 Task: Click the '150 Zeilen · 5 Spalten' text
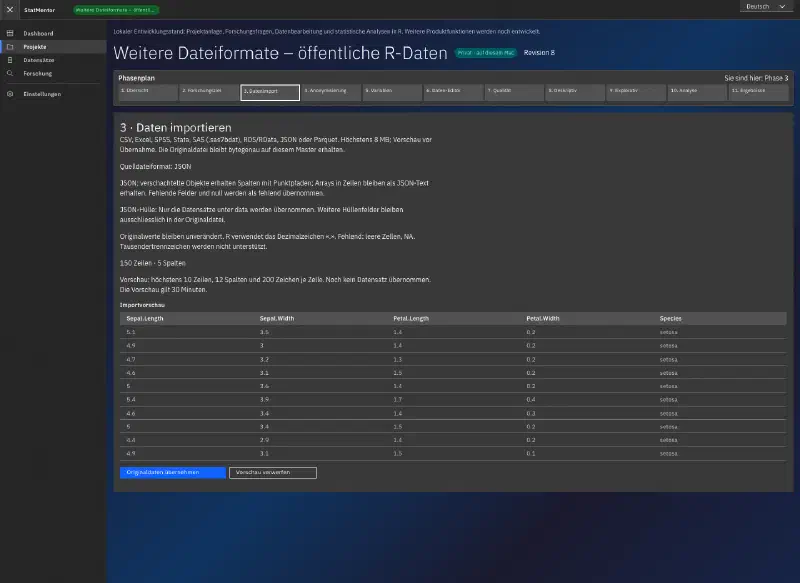153,263
